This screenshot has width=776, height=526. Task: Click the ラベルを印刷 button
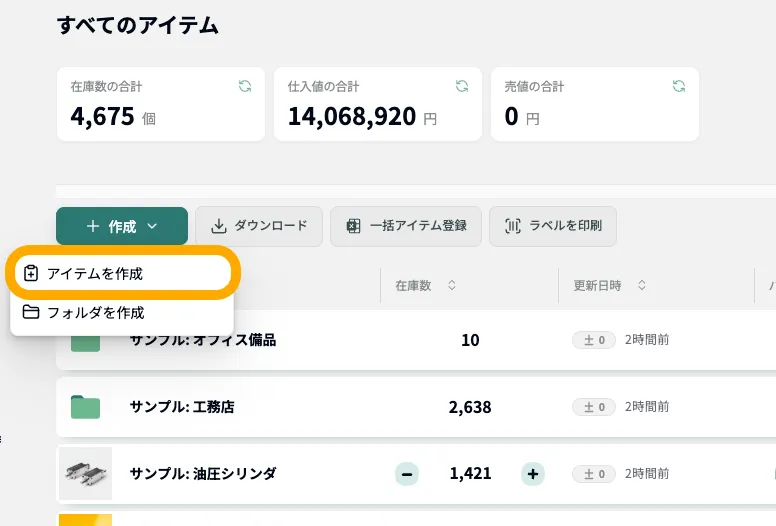tap(553, 226)
